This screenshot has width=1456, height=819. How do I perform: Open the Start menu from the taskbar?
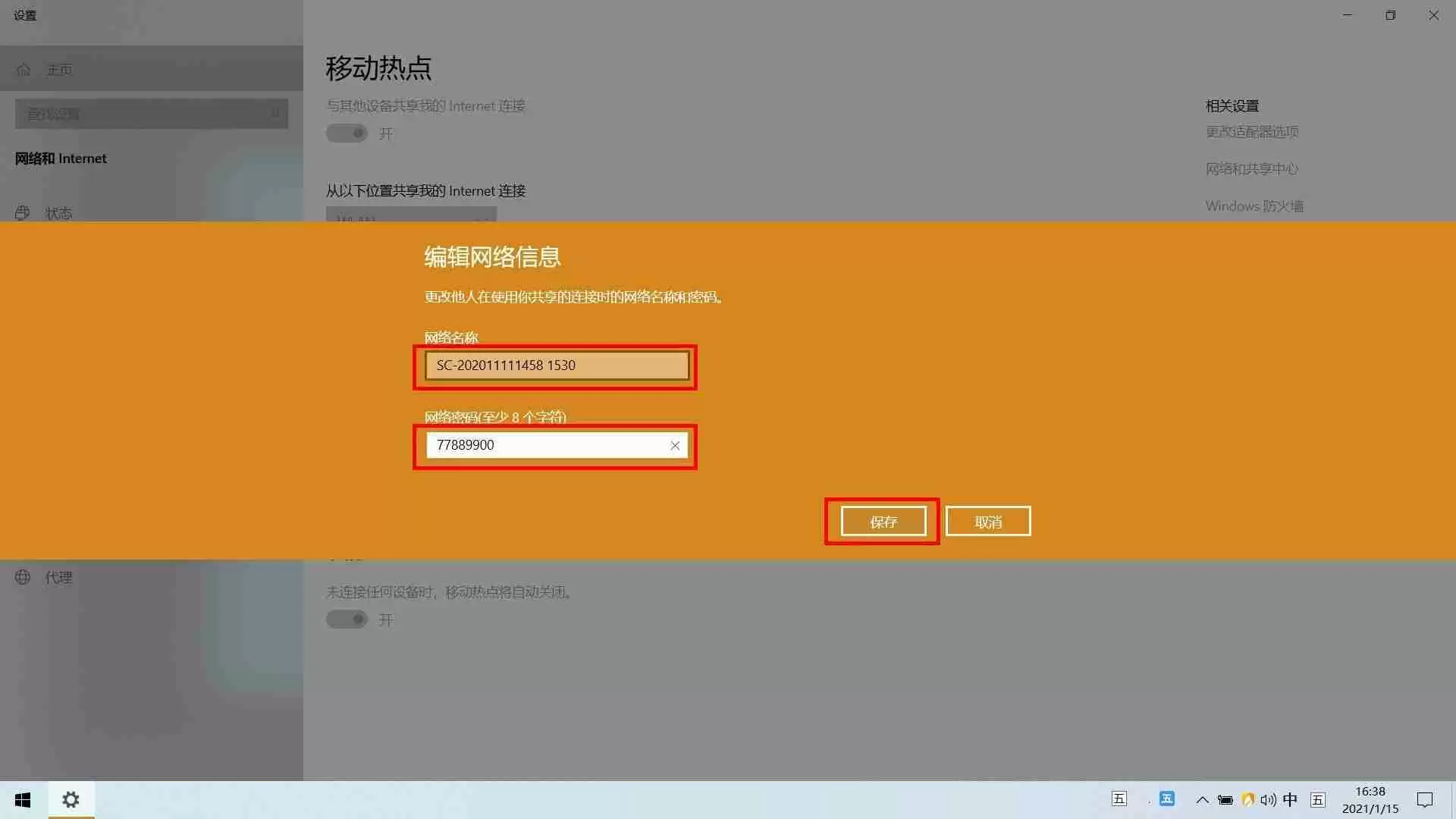(22, 799)
